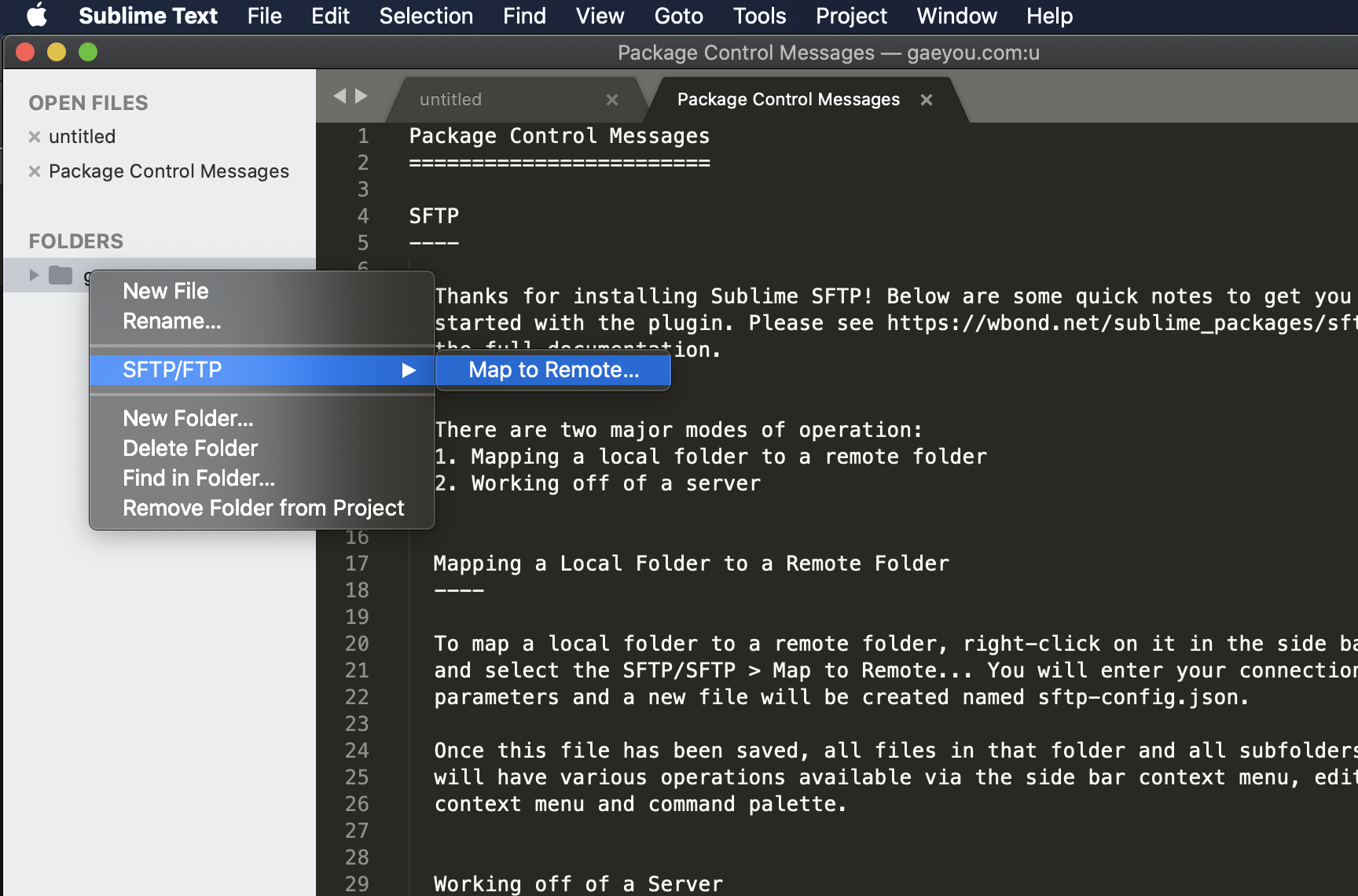Click the green zoom window button

[x=88, y=52]
